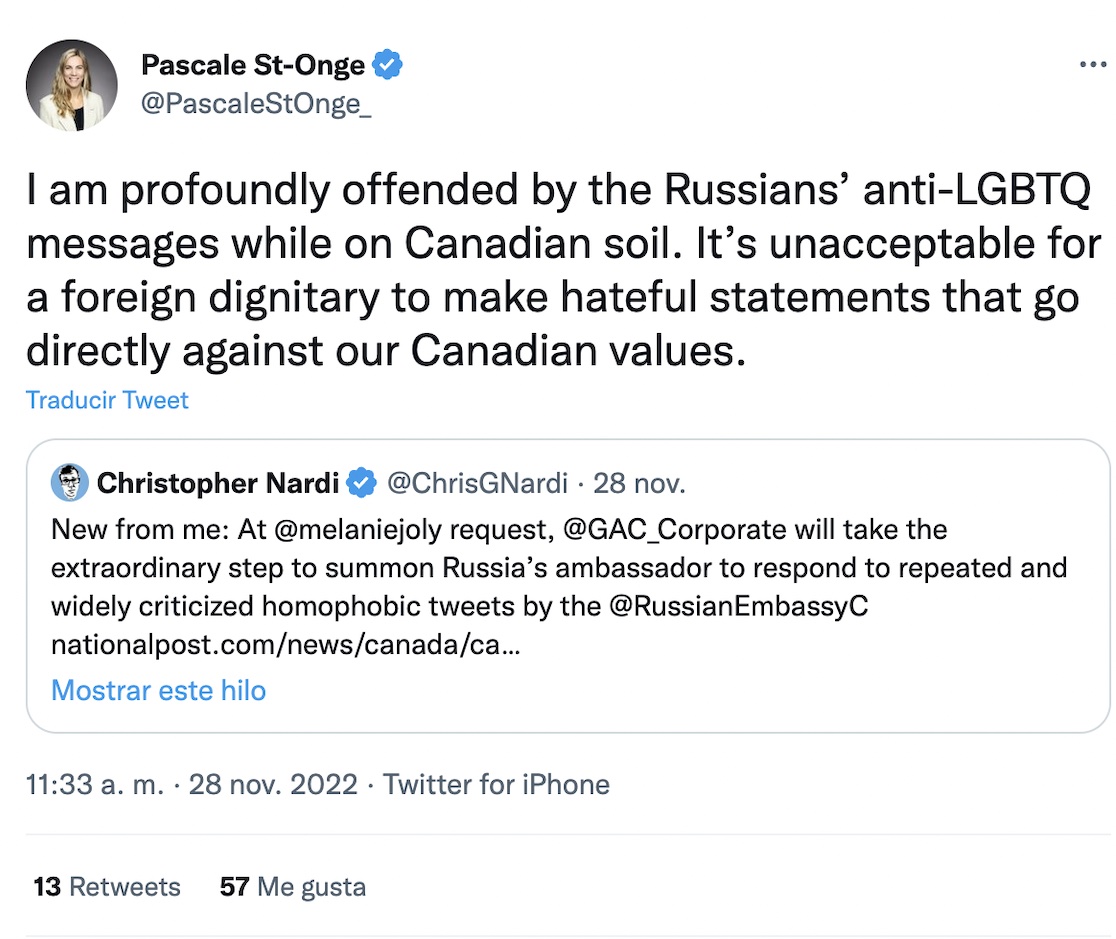Click Pascale St-Onge's profile photo
The width and height of the screenshot is (1116, 939).
coord(71,85)
